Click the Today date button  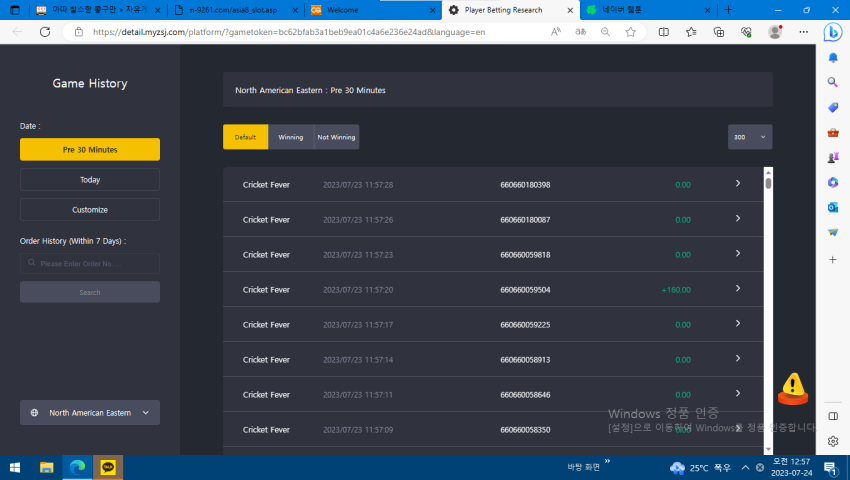click(x=90, y=180)
